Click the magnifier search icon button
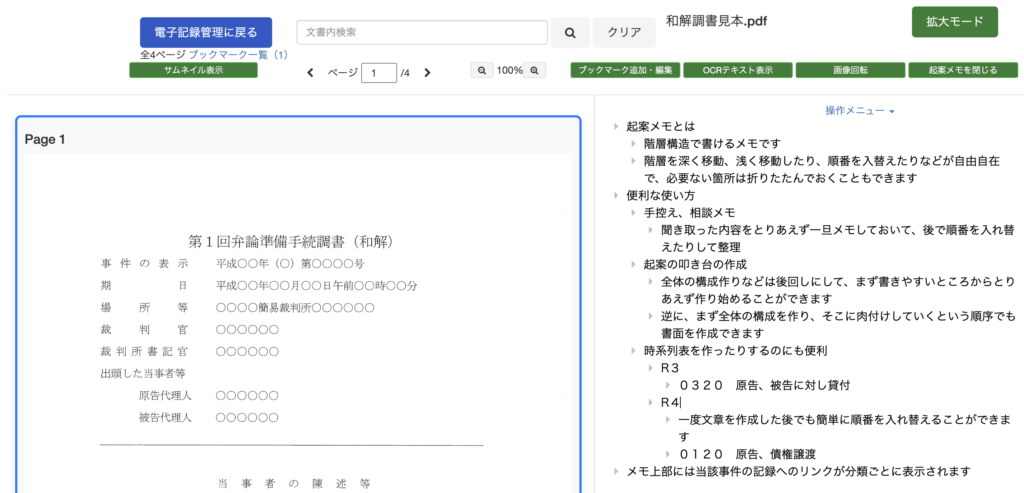The height and width of the screenshot is (493, 1024). tap(570, 32)
